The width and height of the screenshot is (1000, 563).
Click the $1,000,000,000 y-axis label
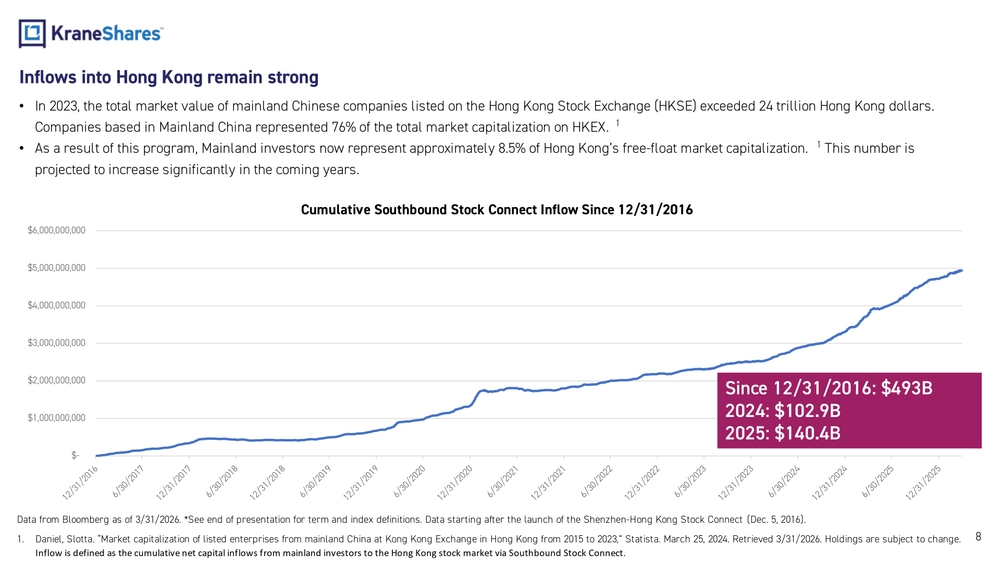[56, 418]
